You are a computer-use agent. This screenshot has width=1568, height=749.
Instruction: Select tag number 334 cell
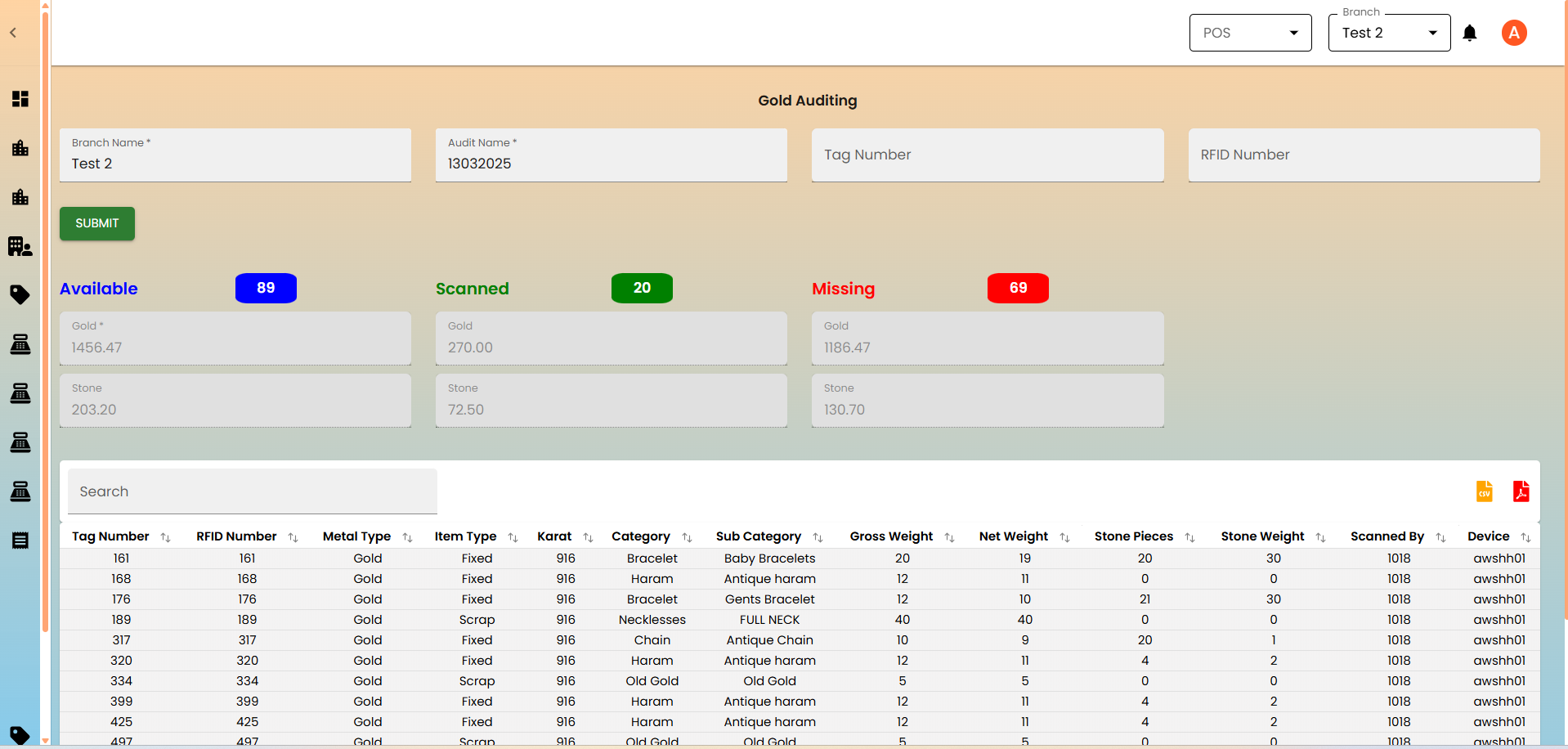click(121, 681)
